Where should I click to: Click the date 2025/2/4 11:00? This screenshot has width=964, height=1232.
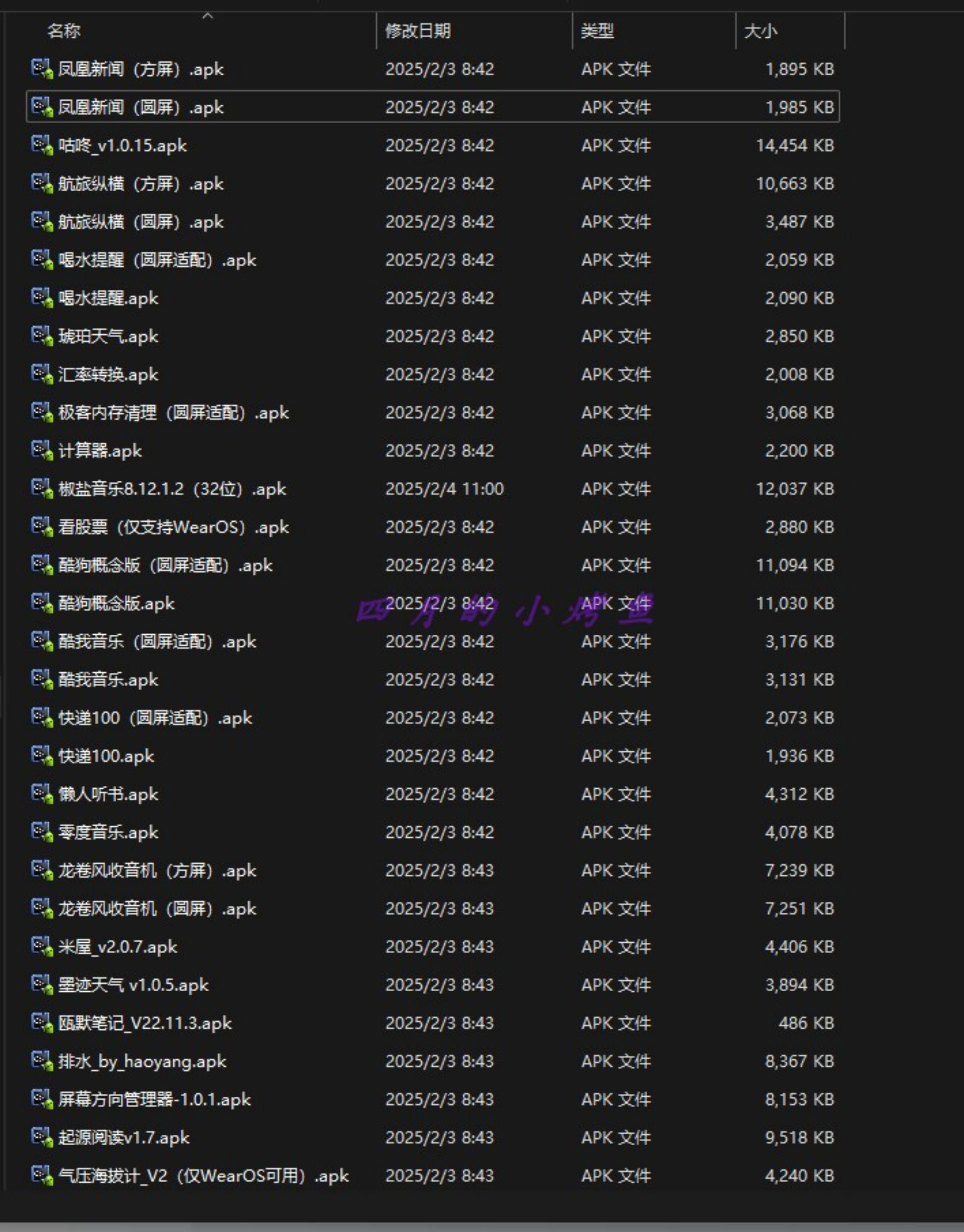click(x=445, y=488)
